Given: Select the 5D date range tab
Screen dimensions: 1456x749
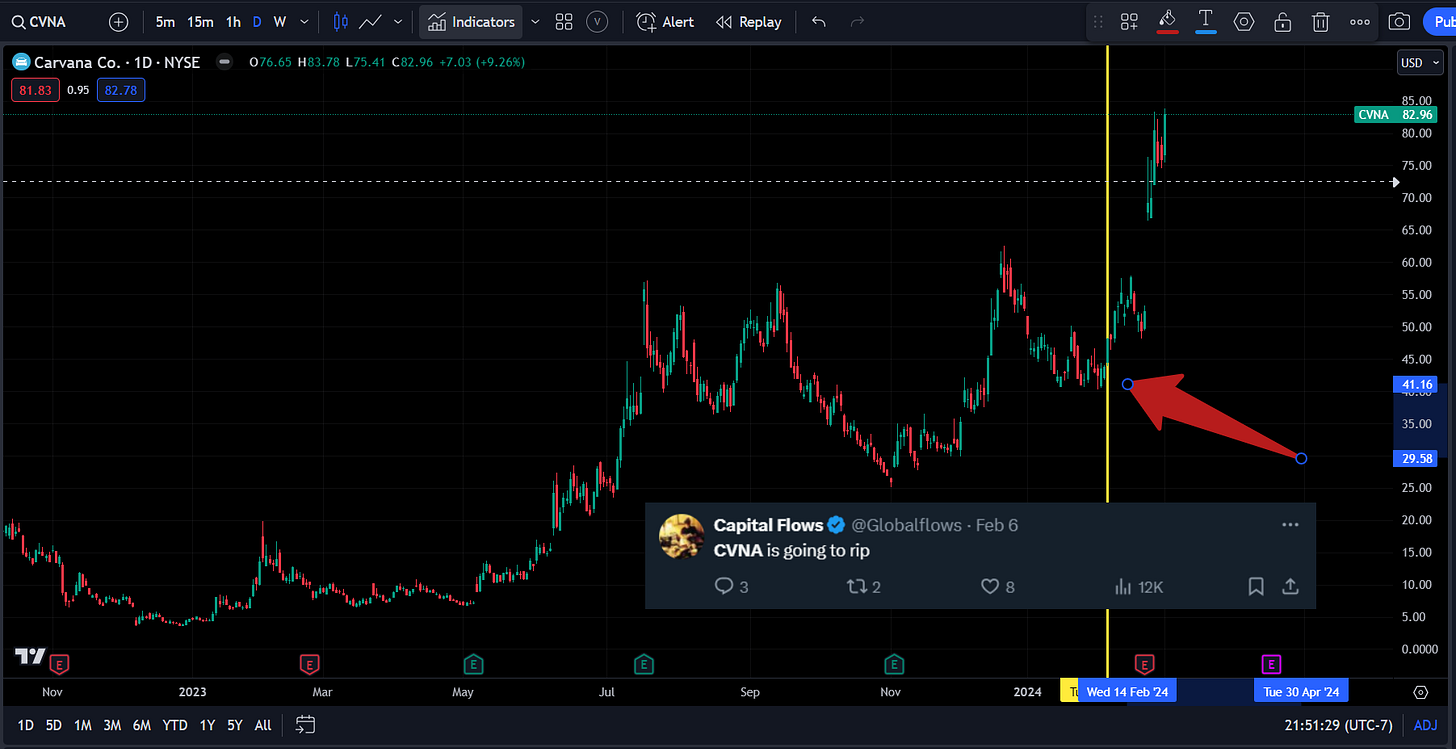Looking at the screenshot, I should pyautogui.click(x=55, y=725).
